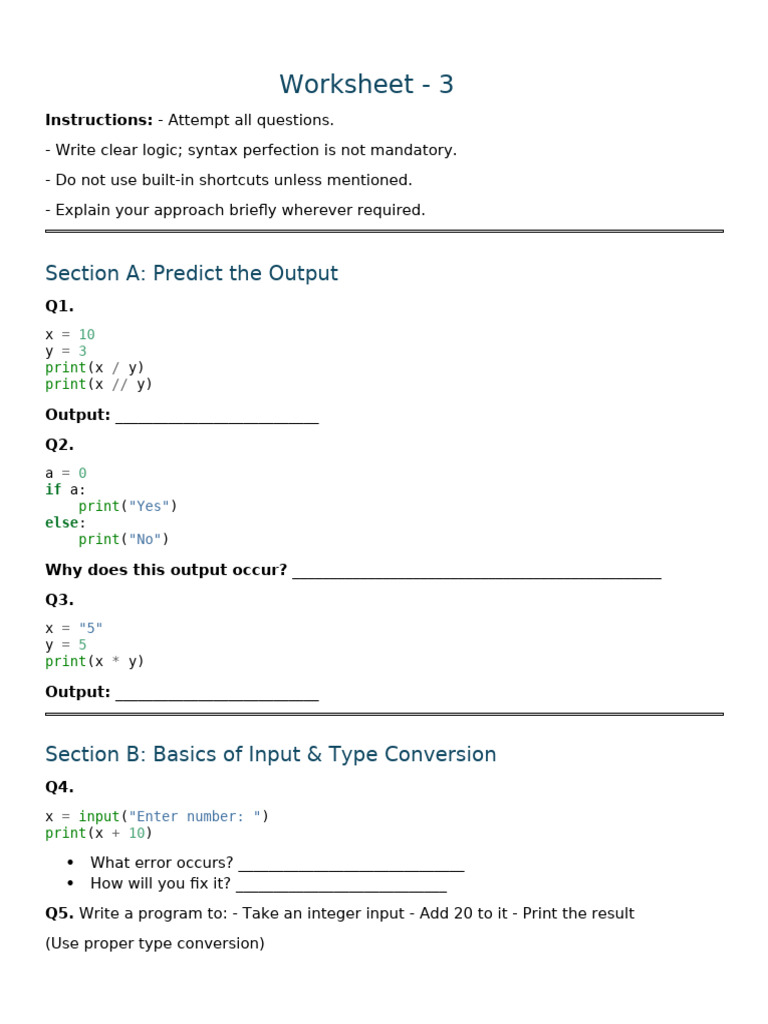Image resolution: width=768 pixels, height=1024 pixels.
Task: Click the print("Yes") code line
Action: pyautogui.click(x=128, y=506)
